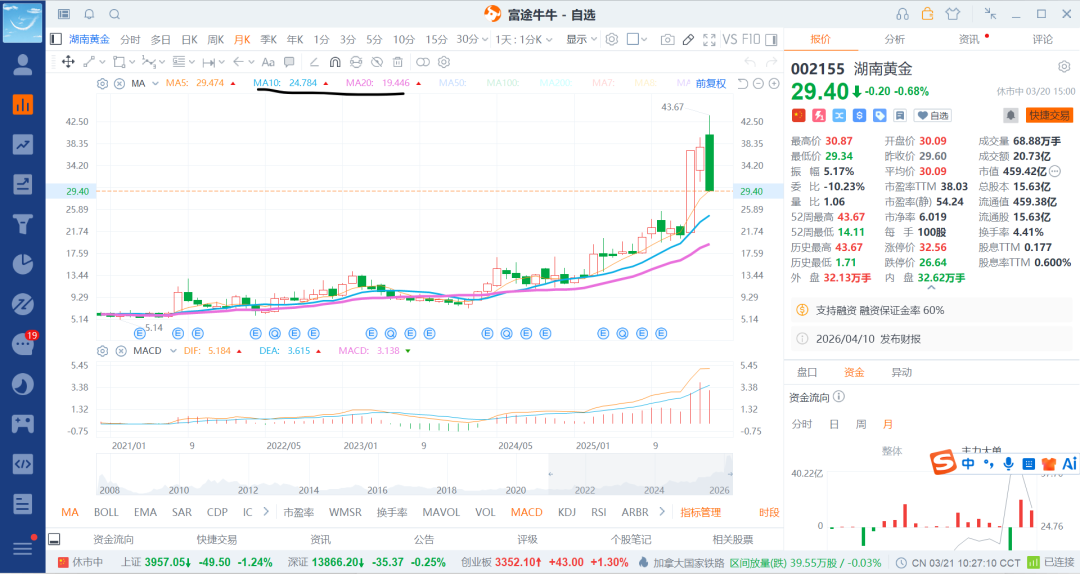Open the orange wallet icon
The width and height of the screenshot is (1080, 574).
coord(927,14)
